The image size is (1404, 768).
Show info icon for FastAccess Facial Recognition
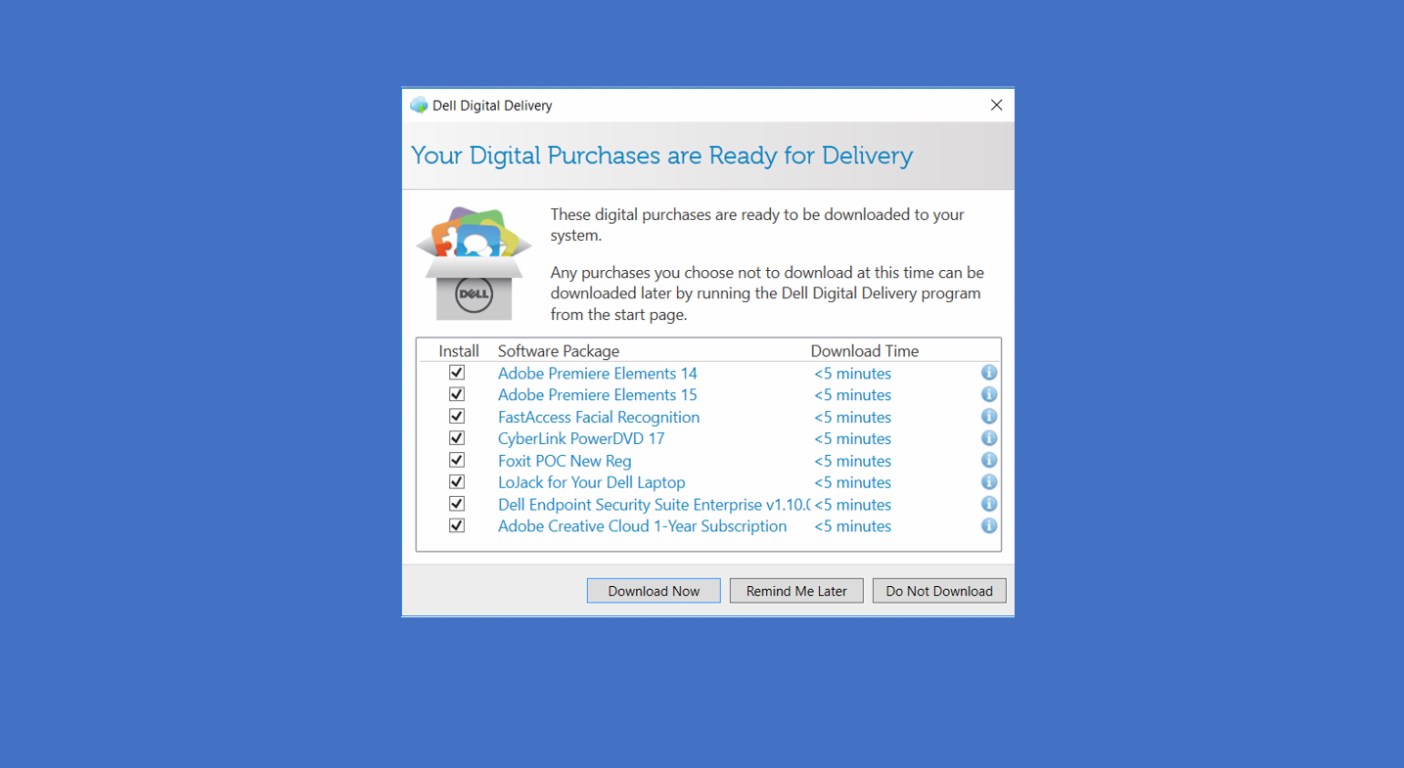989,416
